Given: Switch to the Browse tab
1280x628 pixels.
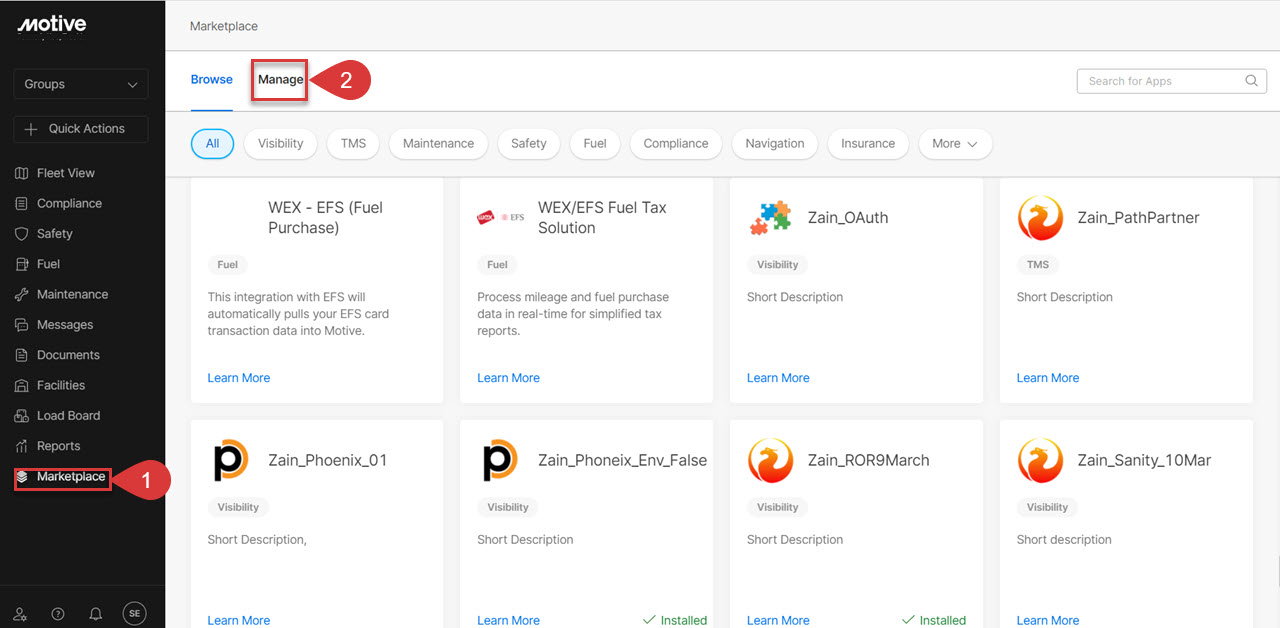Looking at the screenshot, I should coord(212,80).
